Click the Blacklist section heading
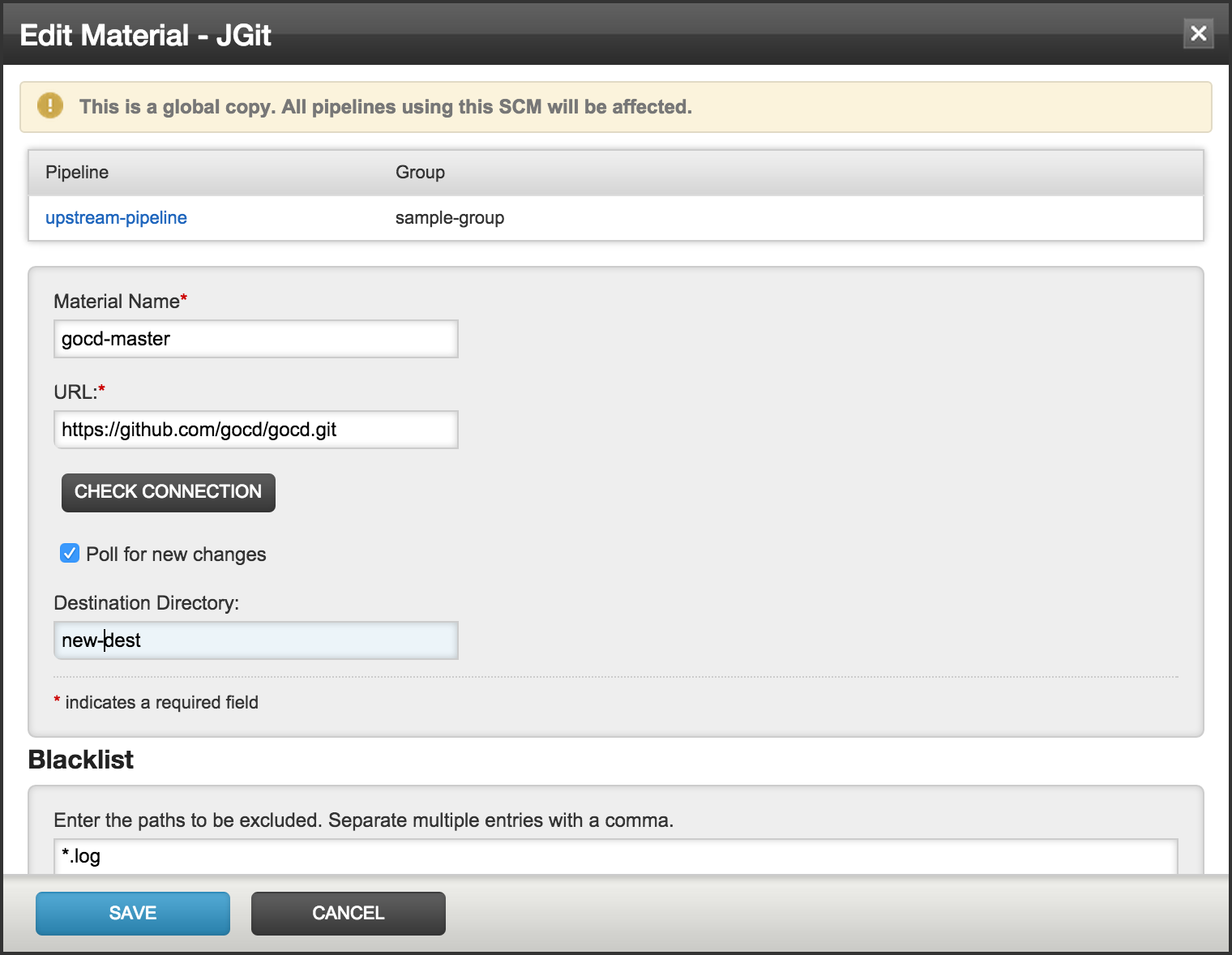The width and height of the screenshot is (1232, 955). coord(81,760)
